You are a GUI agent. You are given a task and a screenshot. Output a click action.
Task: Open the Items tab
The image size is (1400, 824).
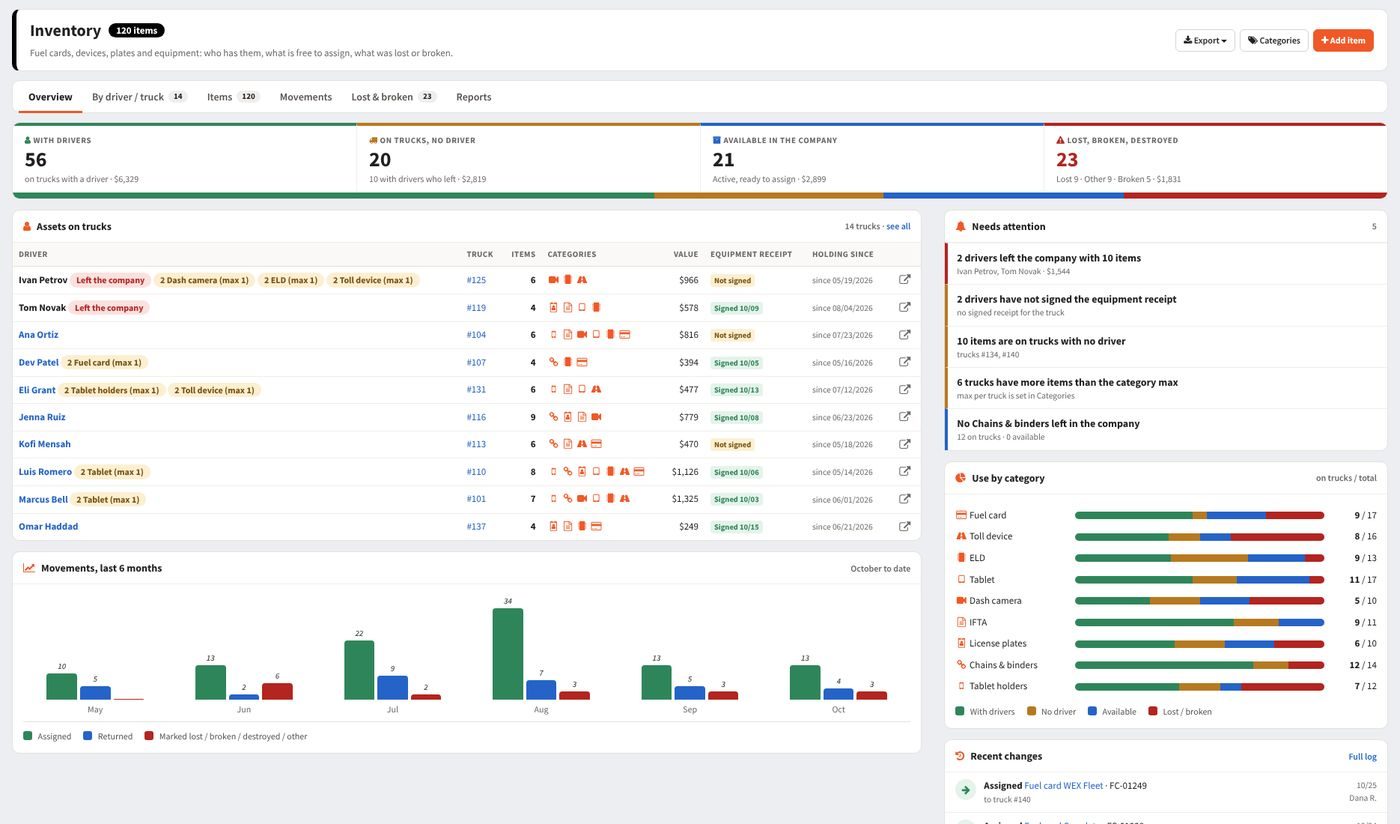233,97
